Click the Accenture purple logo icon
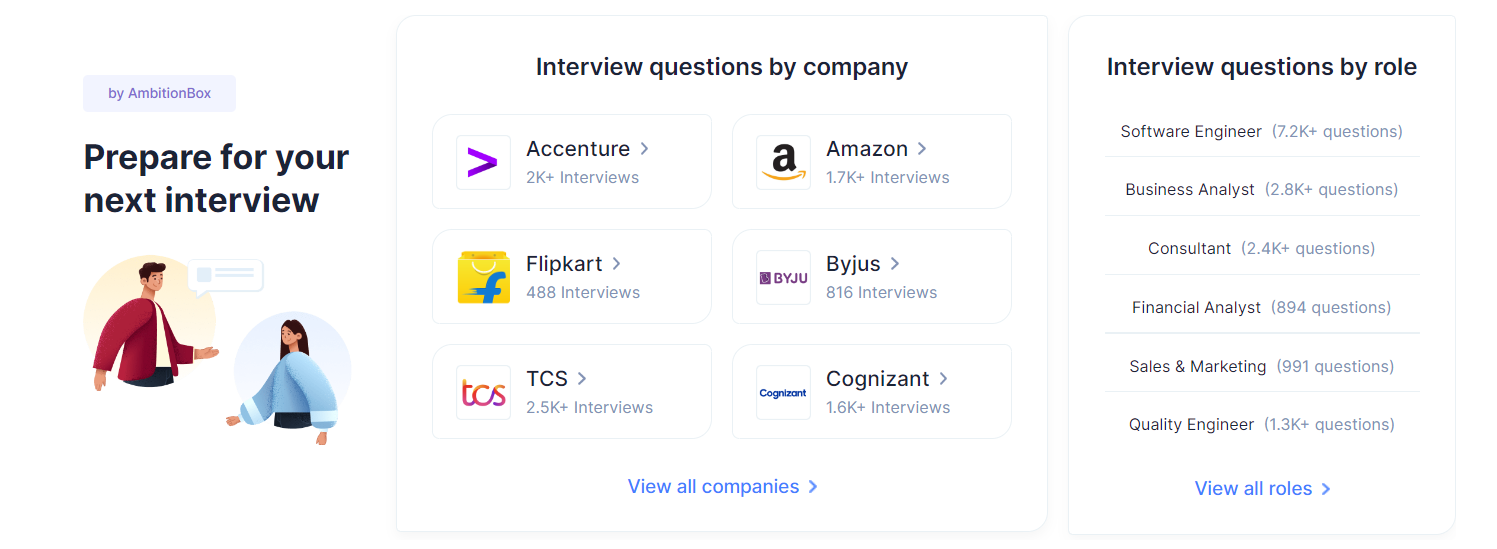The height and width of the screenshot is (549, 1497). coord(483,162)
